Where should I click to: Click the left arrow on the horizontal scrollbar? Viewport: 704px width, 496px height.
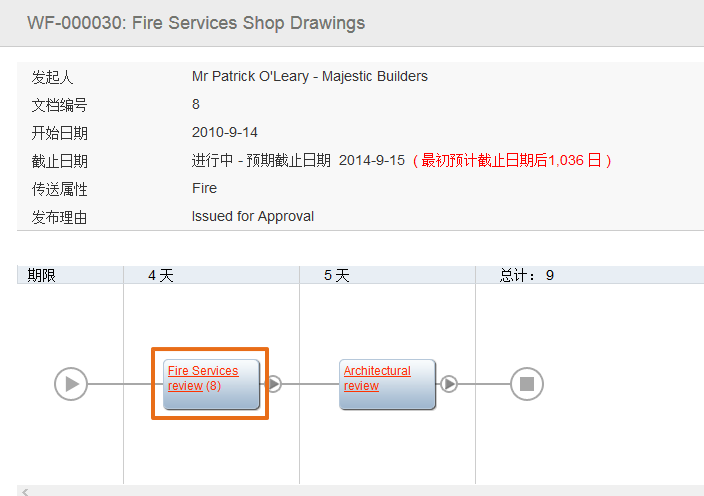click(x=25, y=492)
